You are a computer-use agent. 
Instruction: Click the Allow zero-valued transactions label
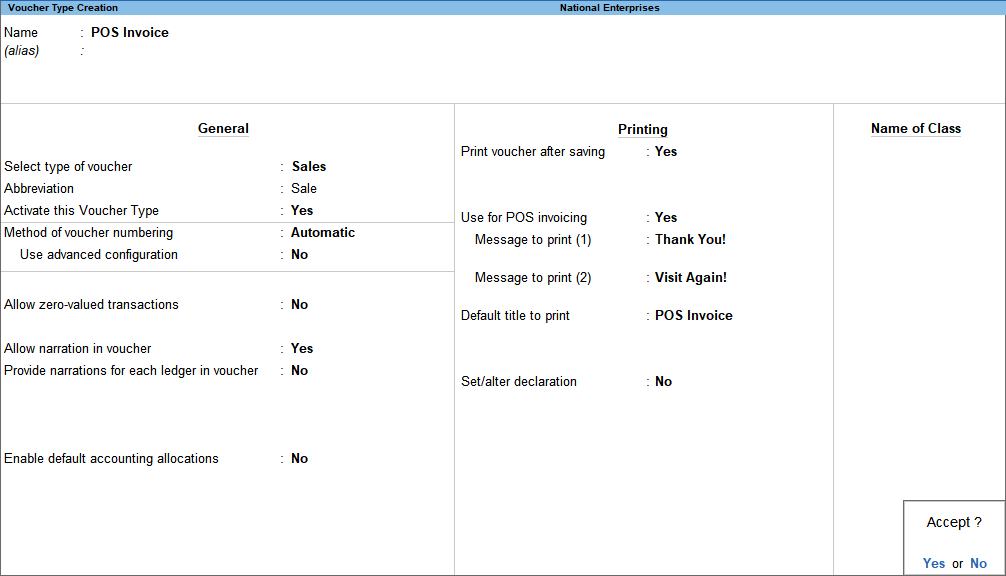[x=91, y=305]
